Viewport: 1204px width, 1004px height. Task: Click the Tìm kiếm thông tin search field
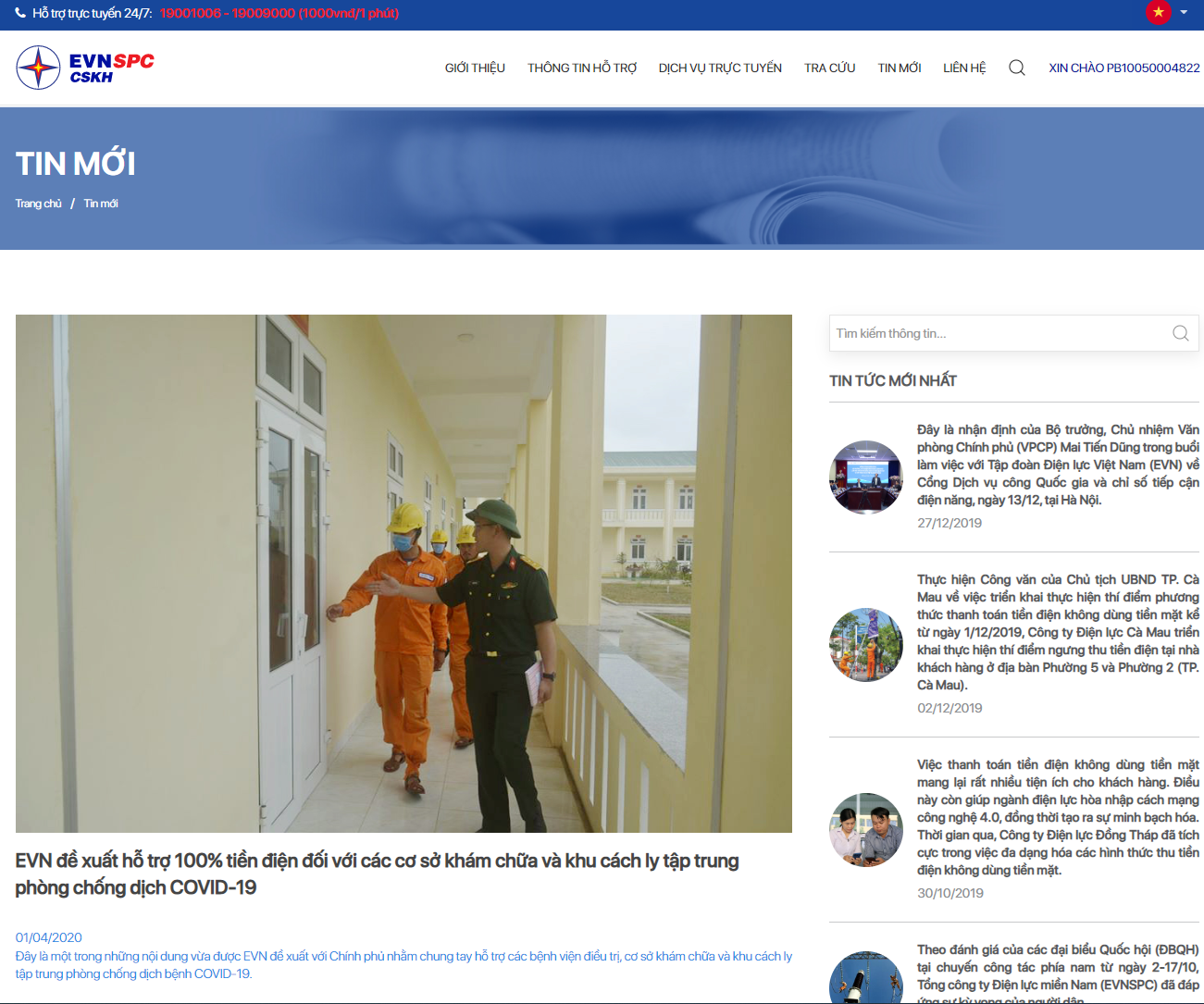(x=999, y=333)
